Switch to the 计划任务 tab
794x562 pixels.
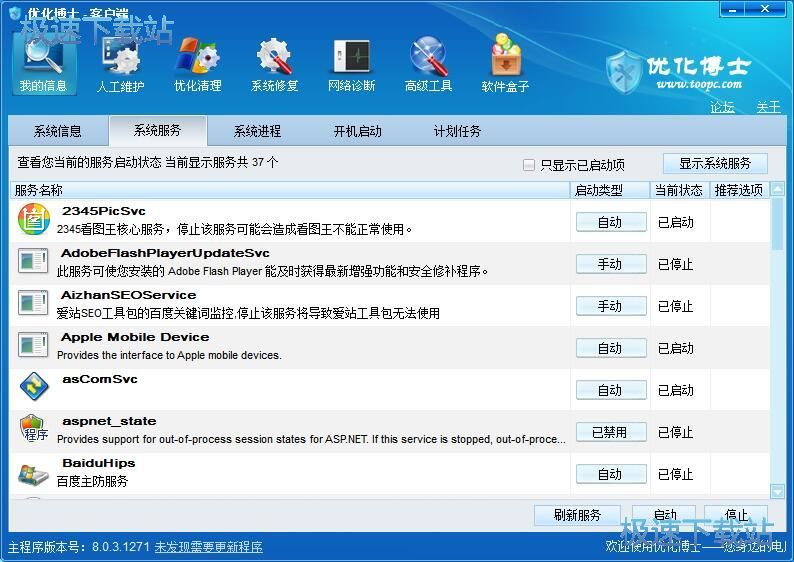(x=457, y=131)
